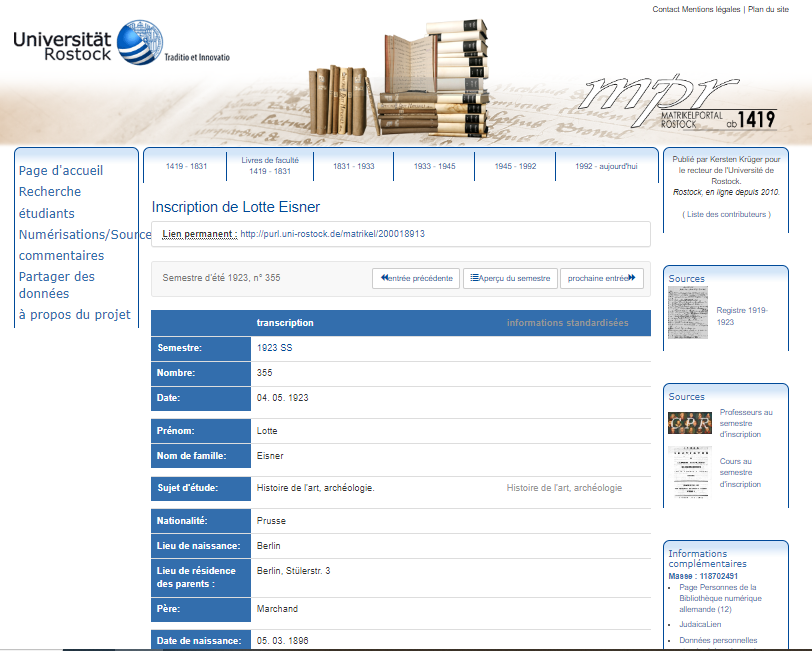Click the Semestre value 1923 SS

(274, 348)
